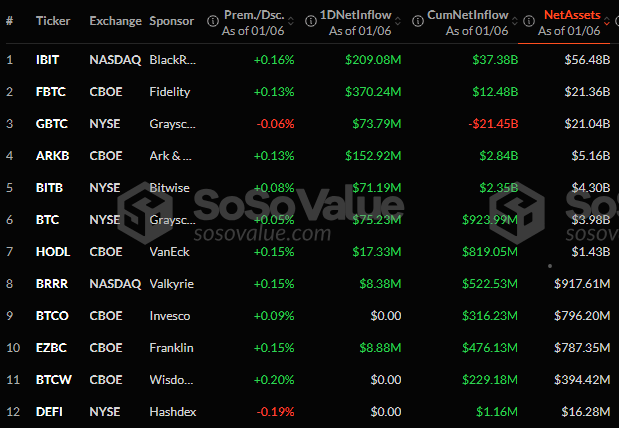
Task: Click the VanEck sponsor cell
Action: coord(170,252)
